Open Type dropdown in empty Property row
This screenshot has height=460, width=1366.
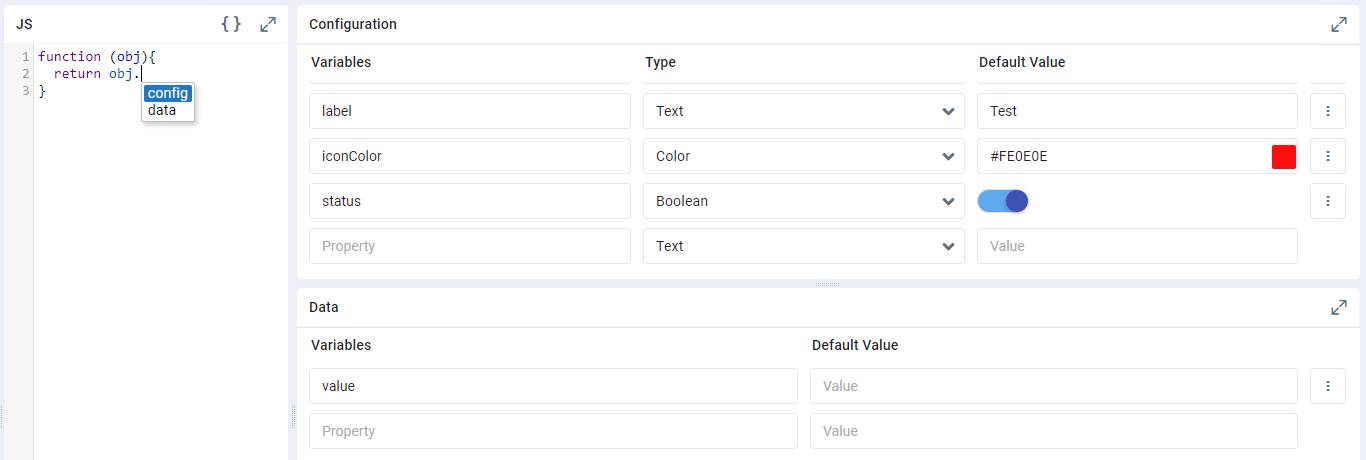pyautogui.click(x=803, y=246)
